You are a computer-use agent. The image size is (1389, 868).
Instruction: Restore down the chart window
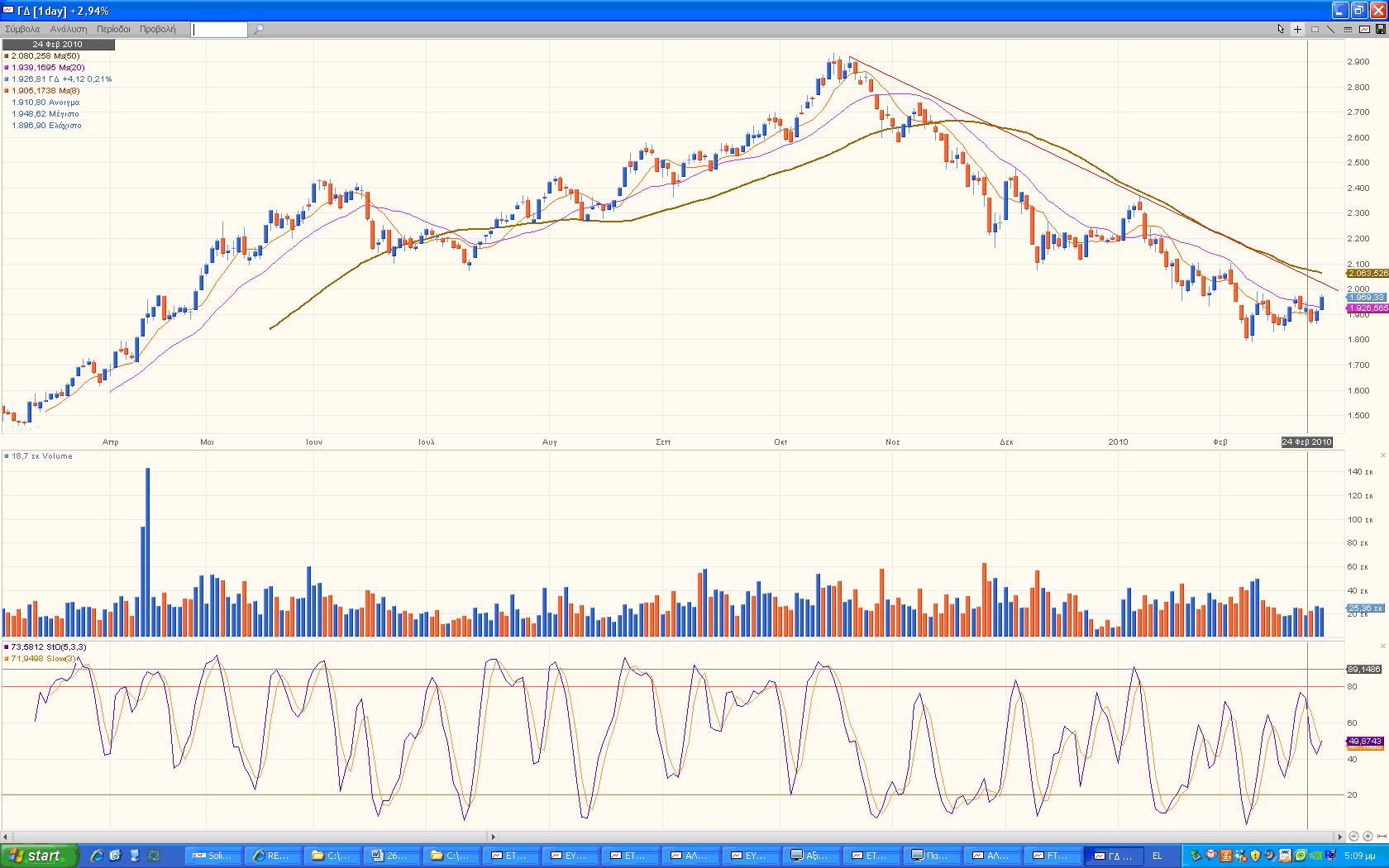click(x=1359, y=10)
